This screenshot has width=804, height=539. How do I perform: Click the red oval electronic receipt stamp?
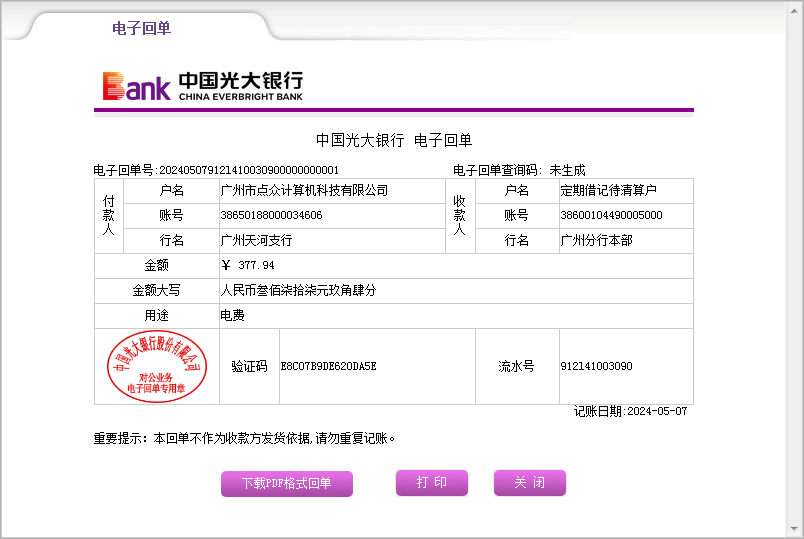(156, 367)
